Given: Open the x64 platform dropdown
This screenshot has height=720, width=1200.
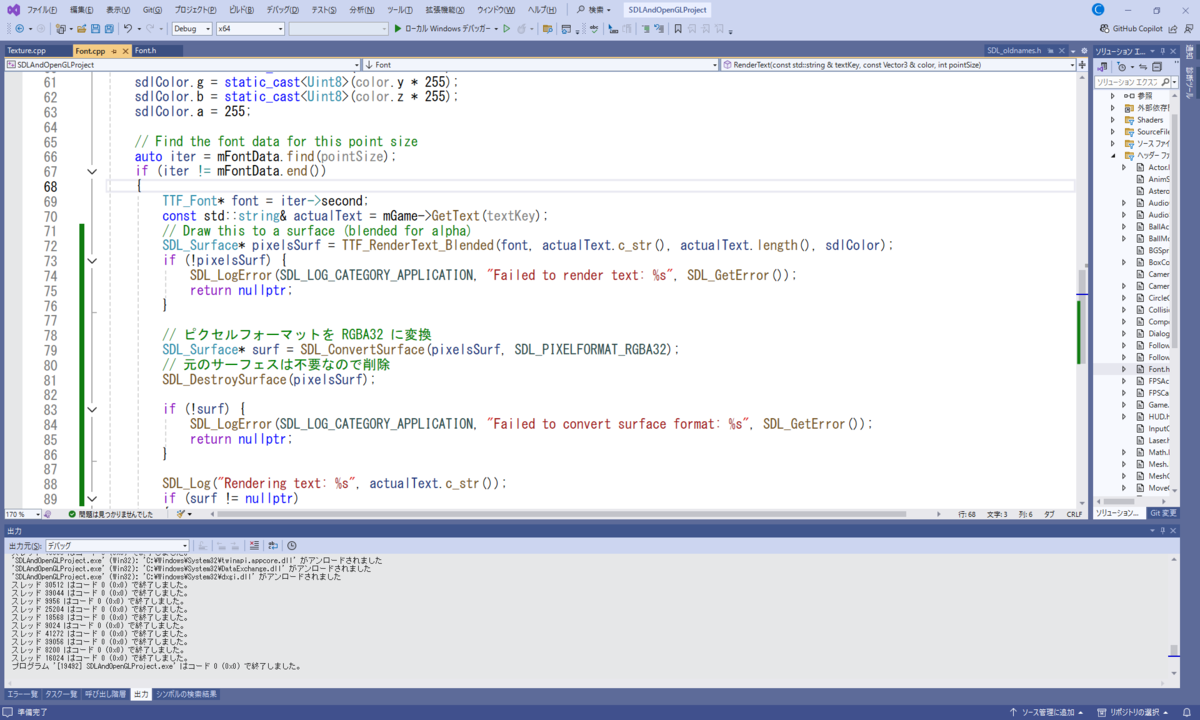Looking at the screenshot, I should [x=250, y=29].
